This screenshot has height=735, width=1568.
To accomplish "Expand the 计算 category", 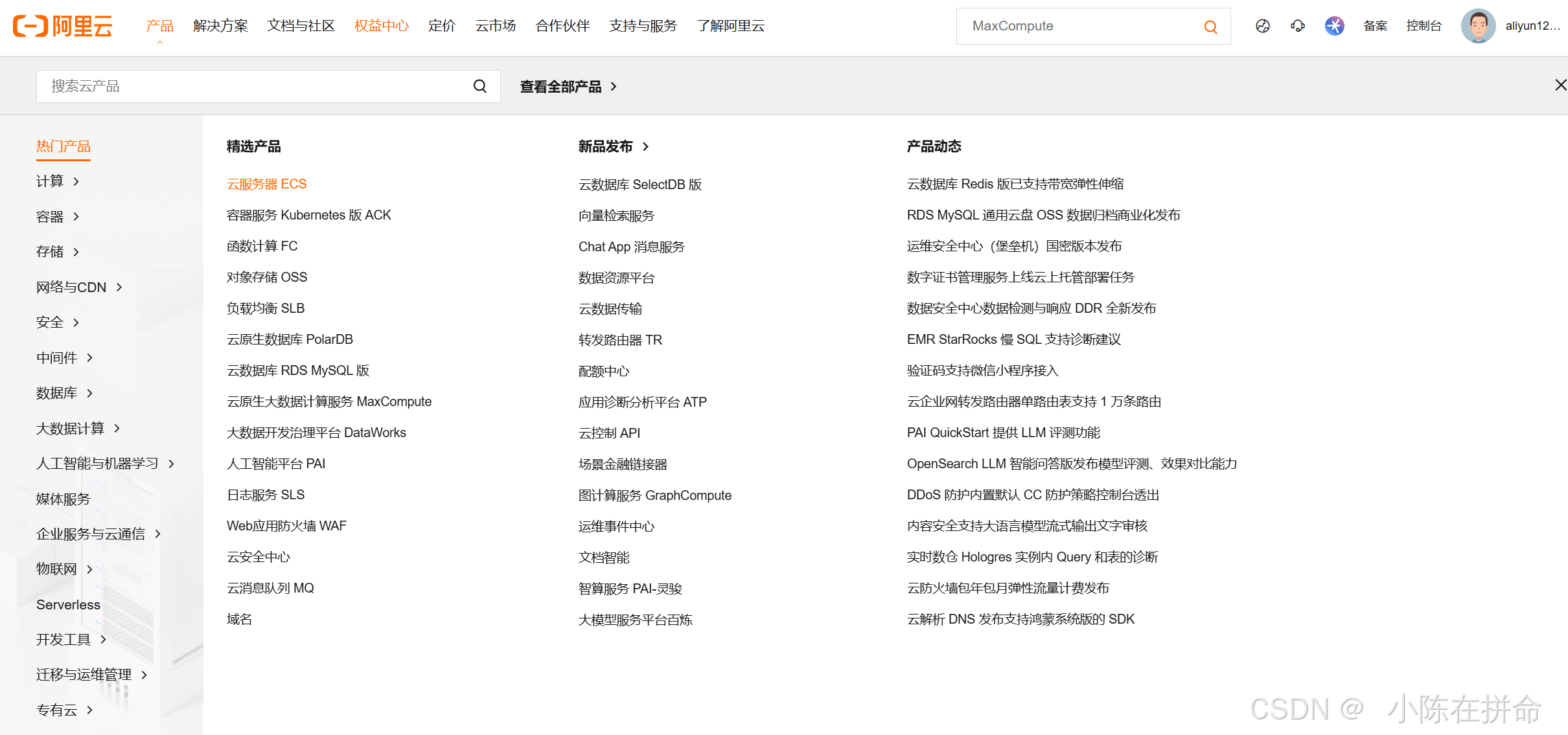I will [57, 181].
